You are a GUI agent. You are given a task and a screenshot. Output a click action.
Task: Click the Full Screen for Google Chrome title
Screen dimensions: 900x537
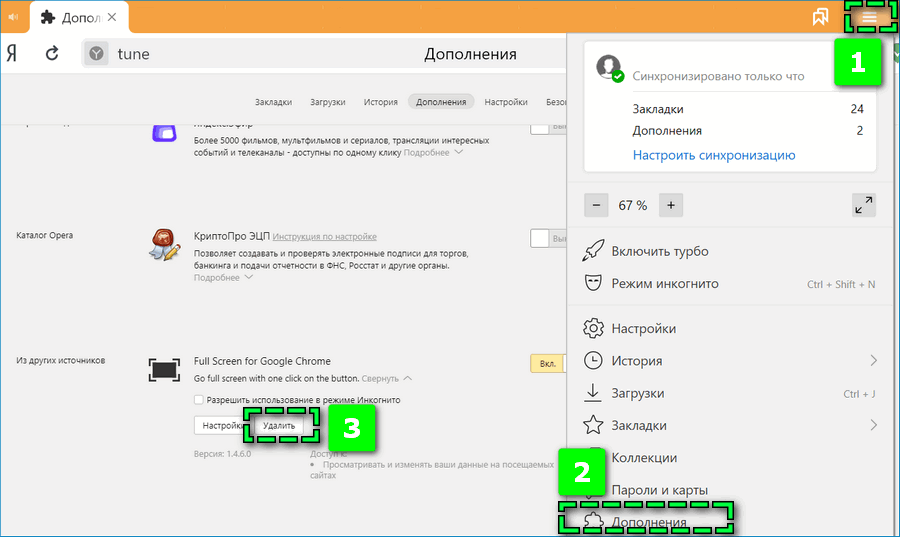tap(262, 361)
